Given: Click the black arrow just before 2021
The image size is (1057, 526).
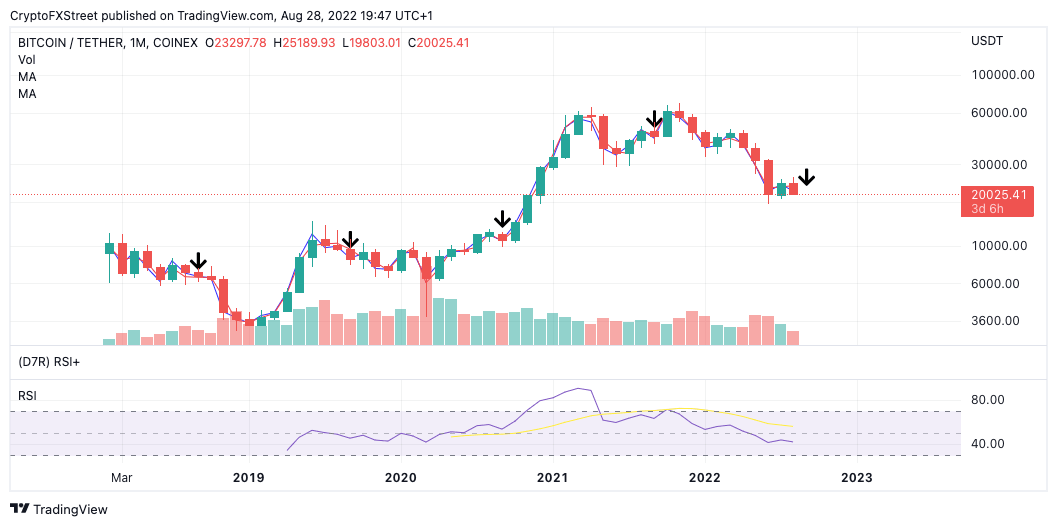Looking at the screenshot, I should coord(503,220).
